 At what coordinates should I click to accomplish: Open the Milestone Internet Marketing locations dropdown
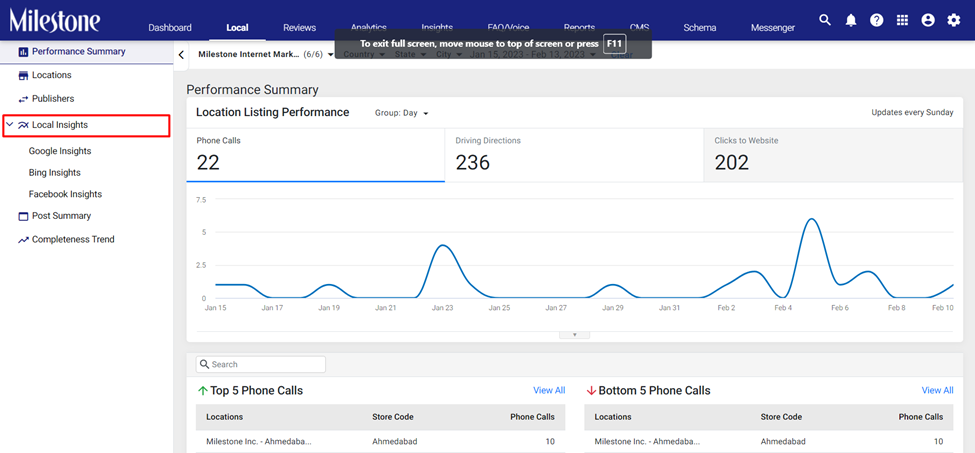(x=266, y=54)
